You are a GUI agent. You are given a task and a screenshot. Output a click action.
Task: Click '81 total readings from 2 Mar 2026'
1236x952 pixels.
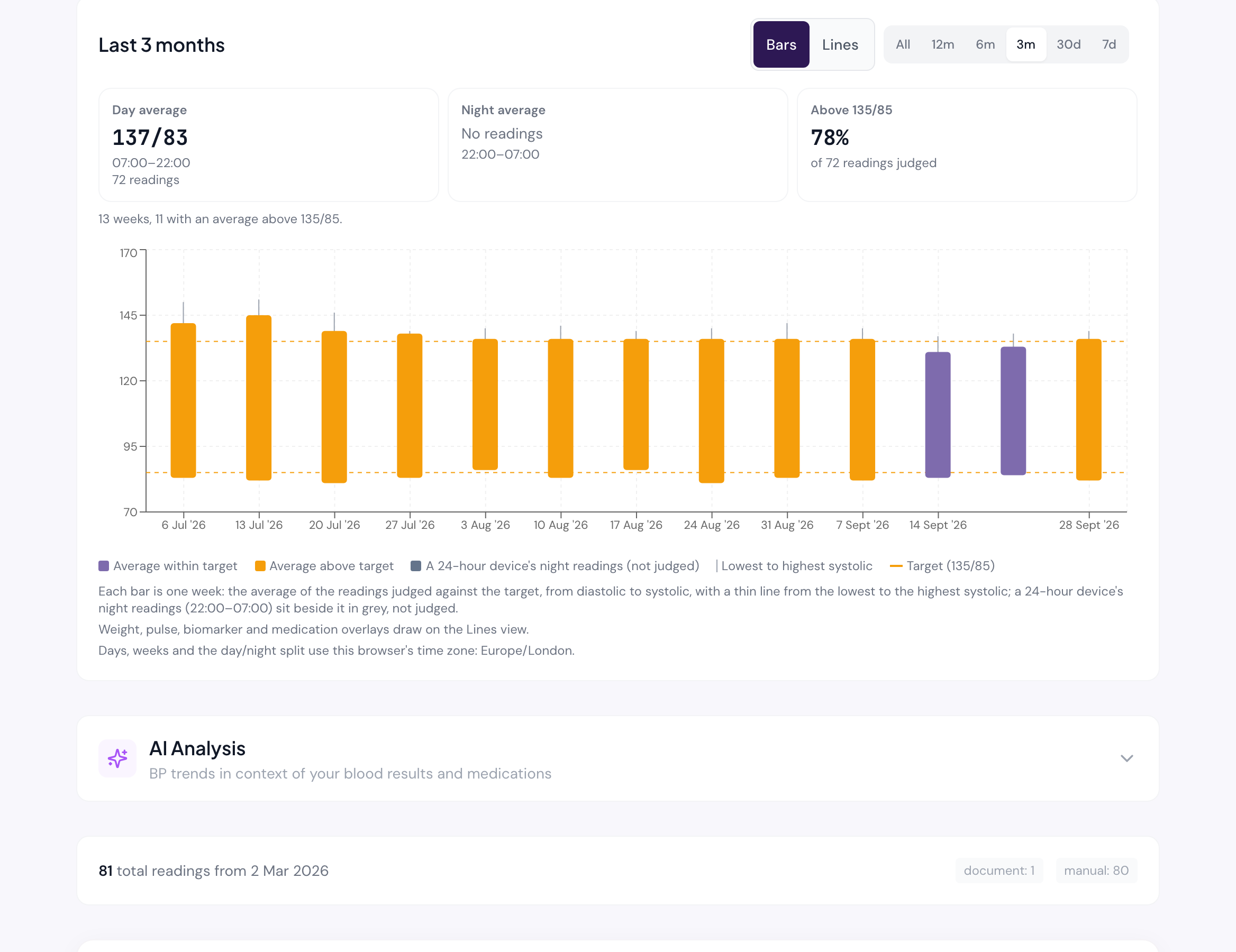click(x=213, y=871)
